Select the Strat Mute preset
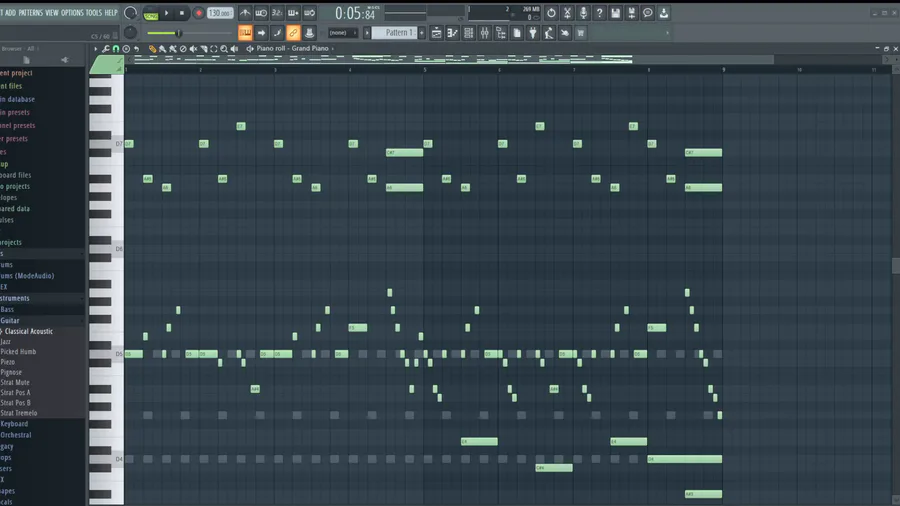 15,382
